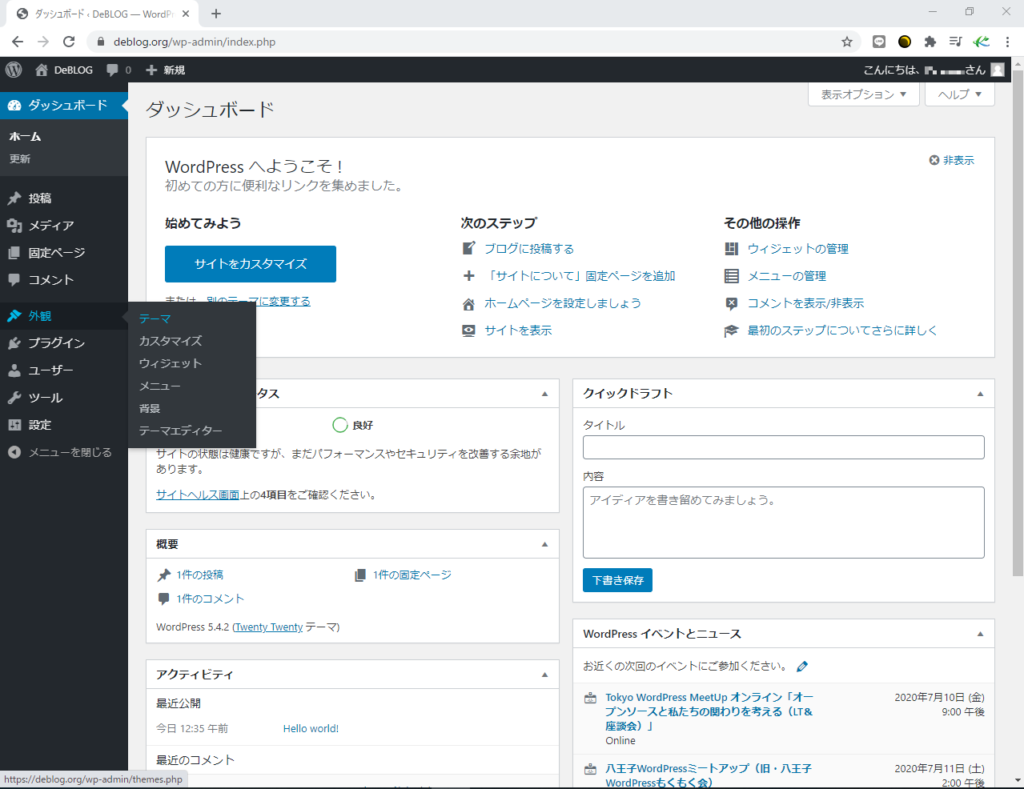Go back to the previous page

18,42
